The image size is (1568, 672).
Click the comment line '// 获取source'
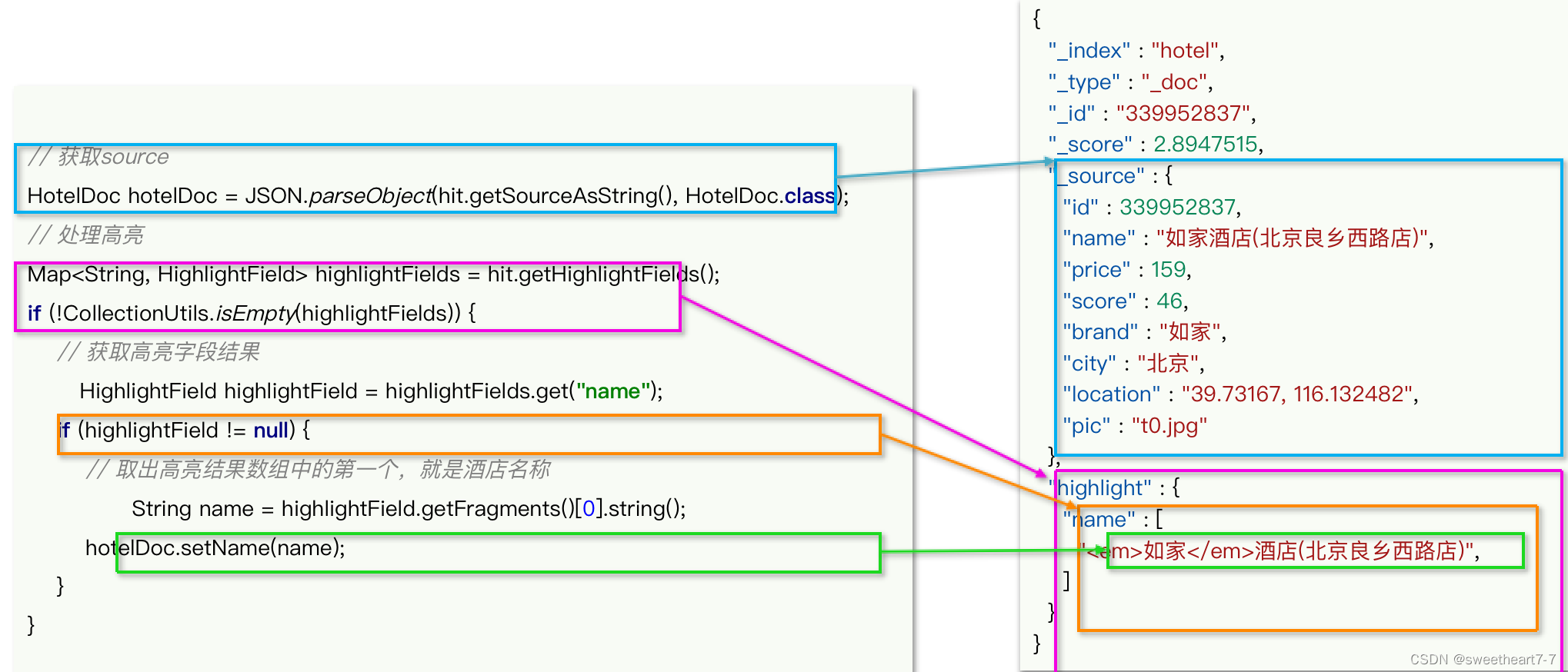tap(98, 157)
